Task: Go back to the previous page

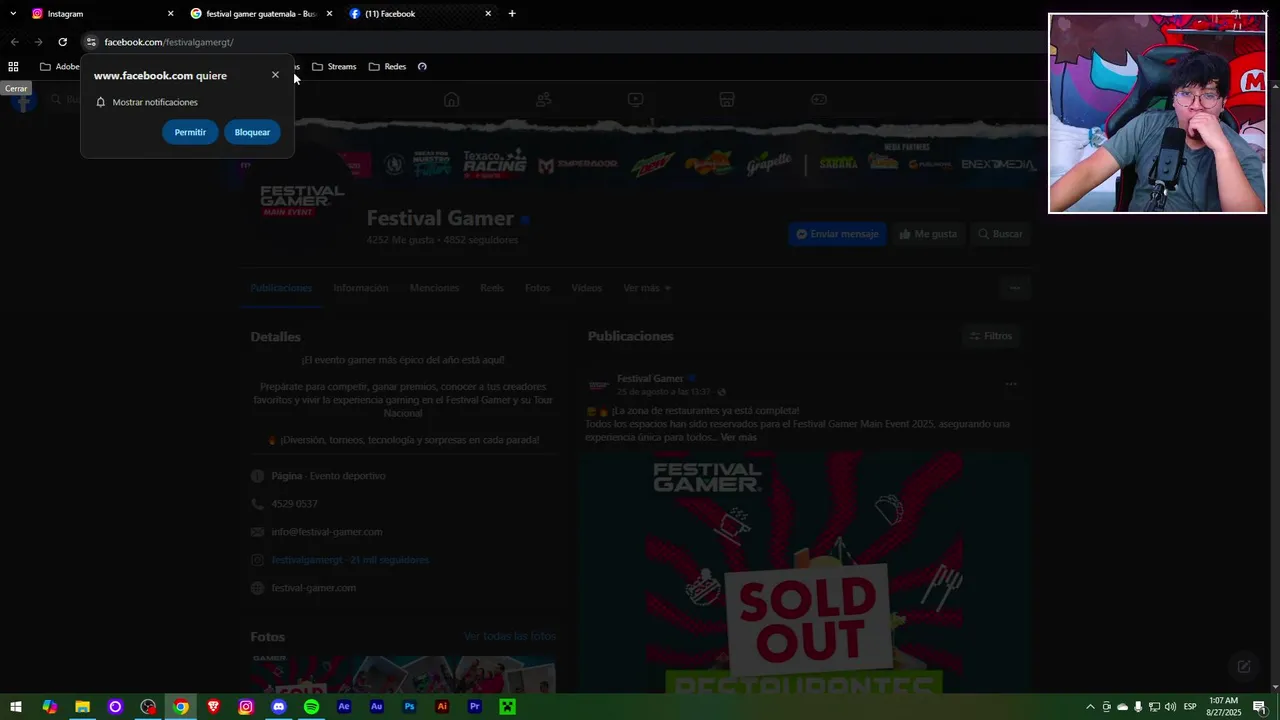Action: point(14,42)
